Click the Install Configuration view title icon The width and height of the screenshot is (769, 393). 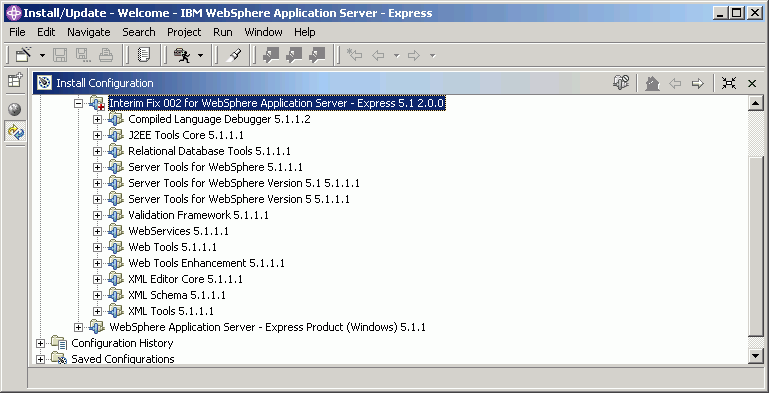(45, 83)
